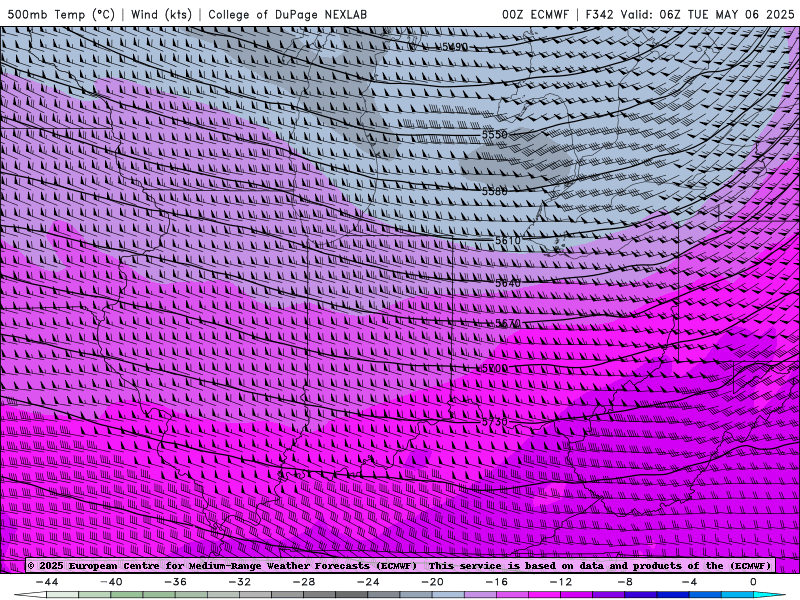Click the 5640 height contour label
The image size is (800, 600).
[508, 283]
